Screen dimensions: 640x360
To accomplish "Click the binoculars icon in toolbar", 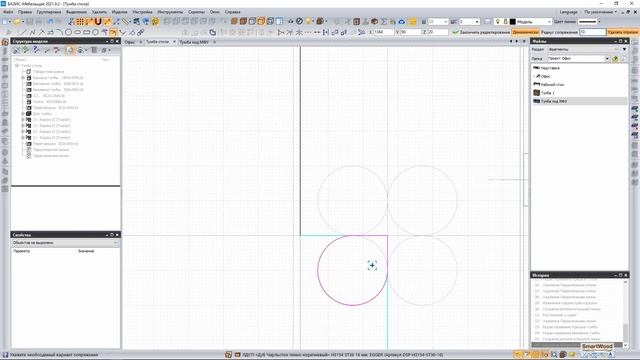I will 290,21.
